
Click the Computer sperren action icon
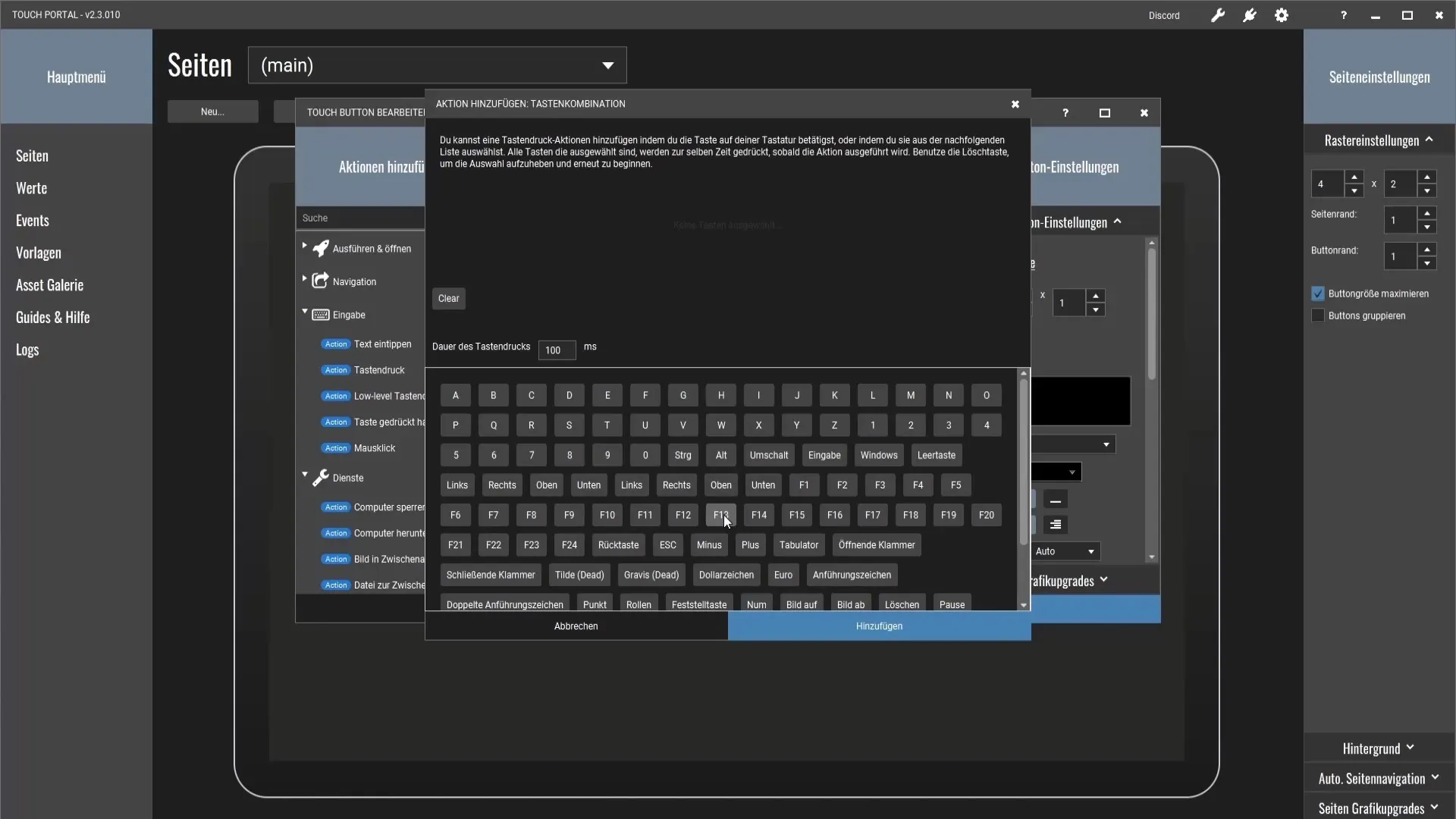337,507
